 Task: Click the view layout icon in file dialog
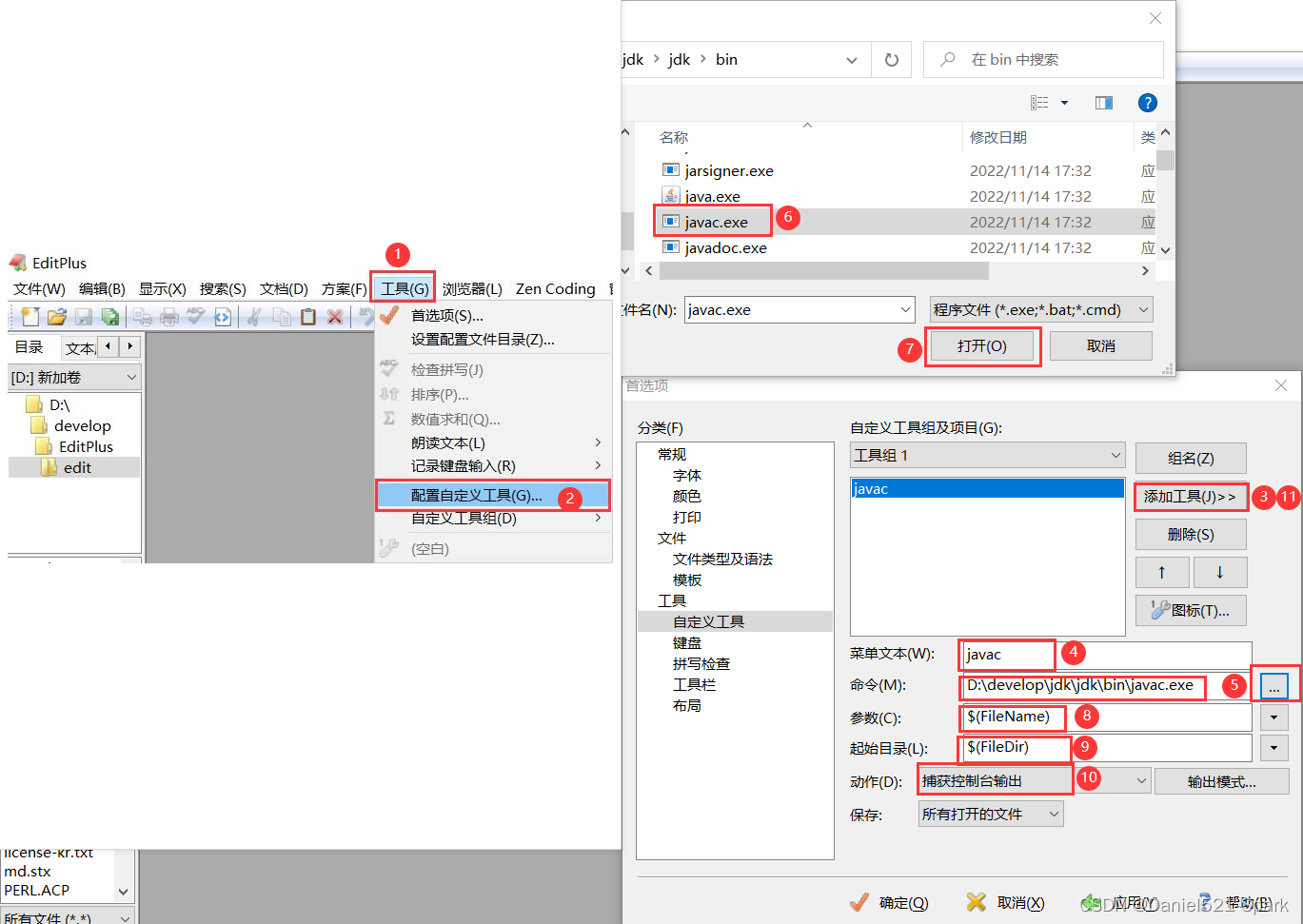click(1039, 103)
